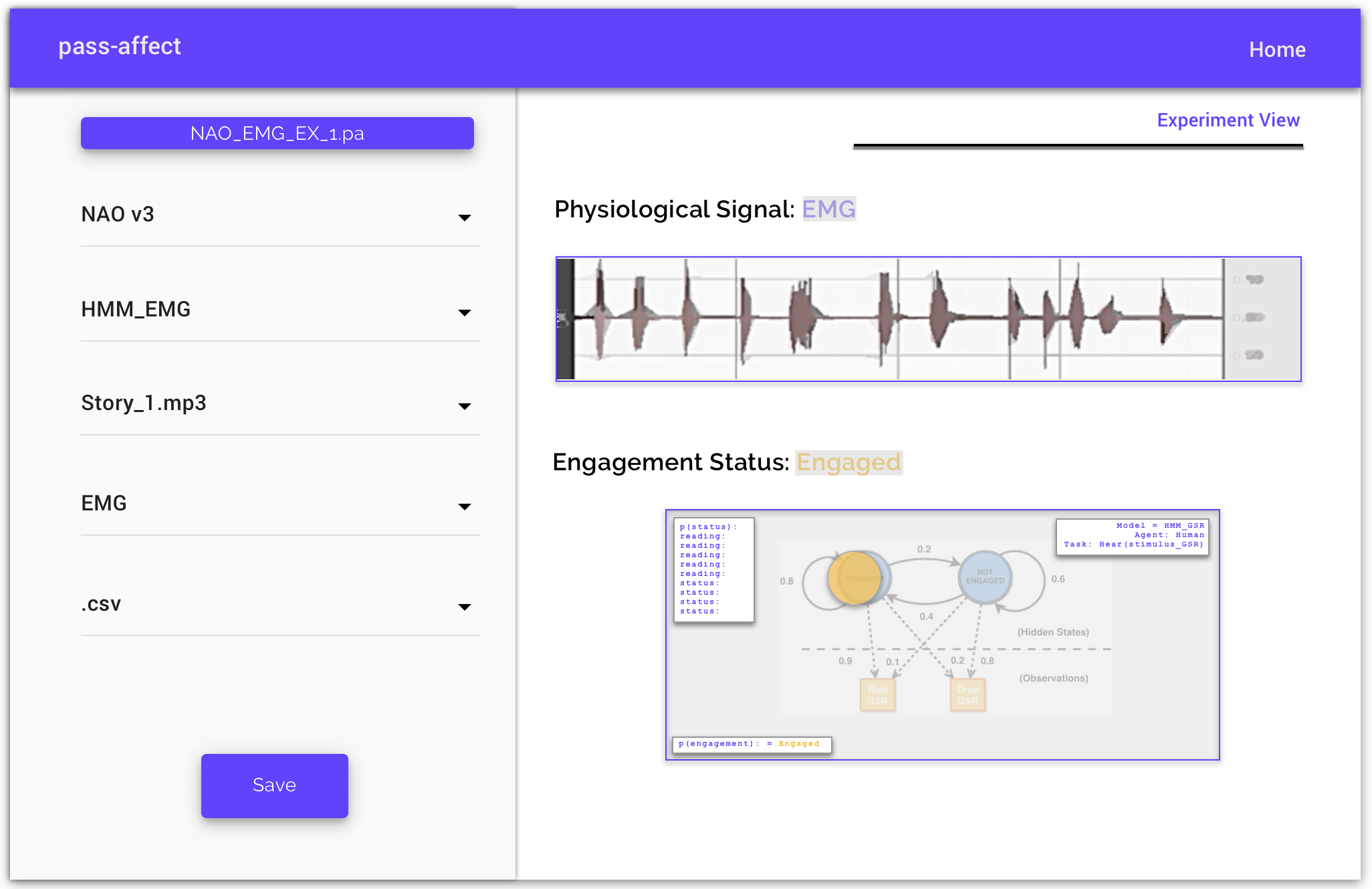Image resolution: width=1372 pixels, height=889 pixels.
Task: Click the p(engagement) = Engaged readout
Action: tap(752, 745)
